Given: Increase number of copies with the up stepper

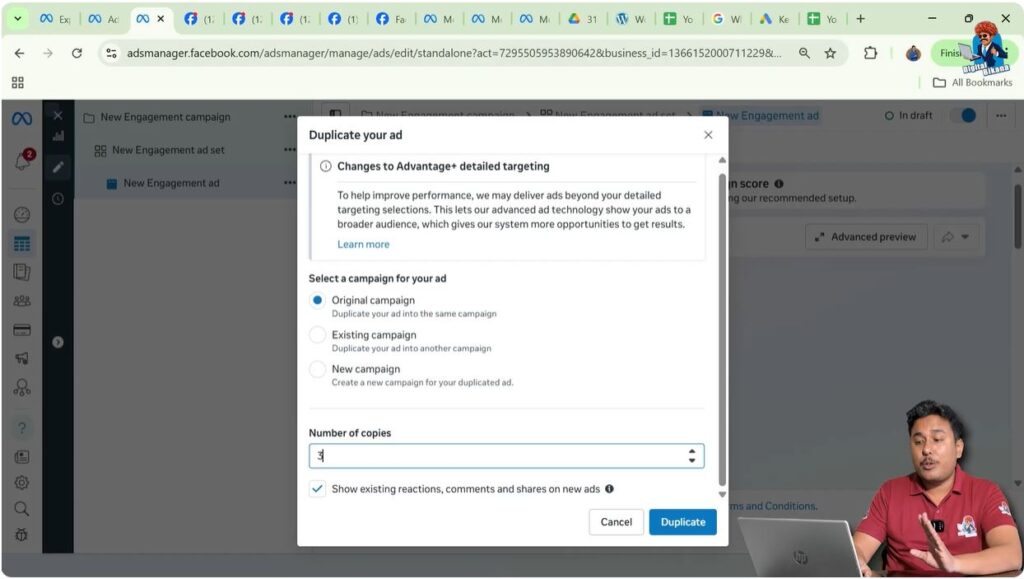Looking at the screenshot, I should [x=692, y=450].
